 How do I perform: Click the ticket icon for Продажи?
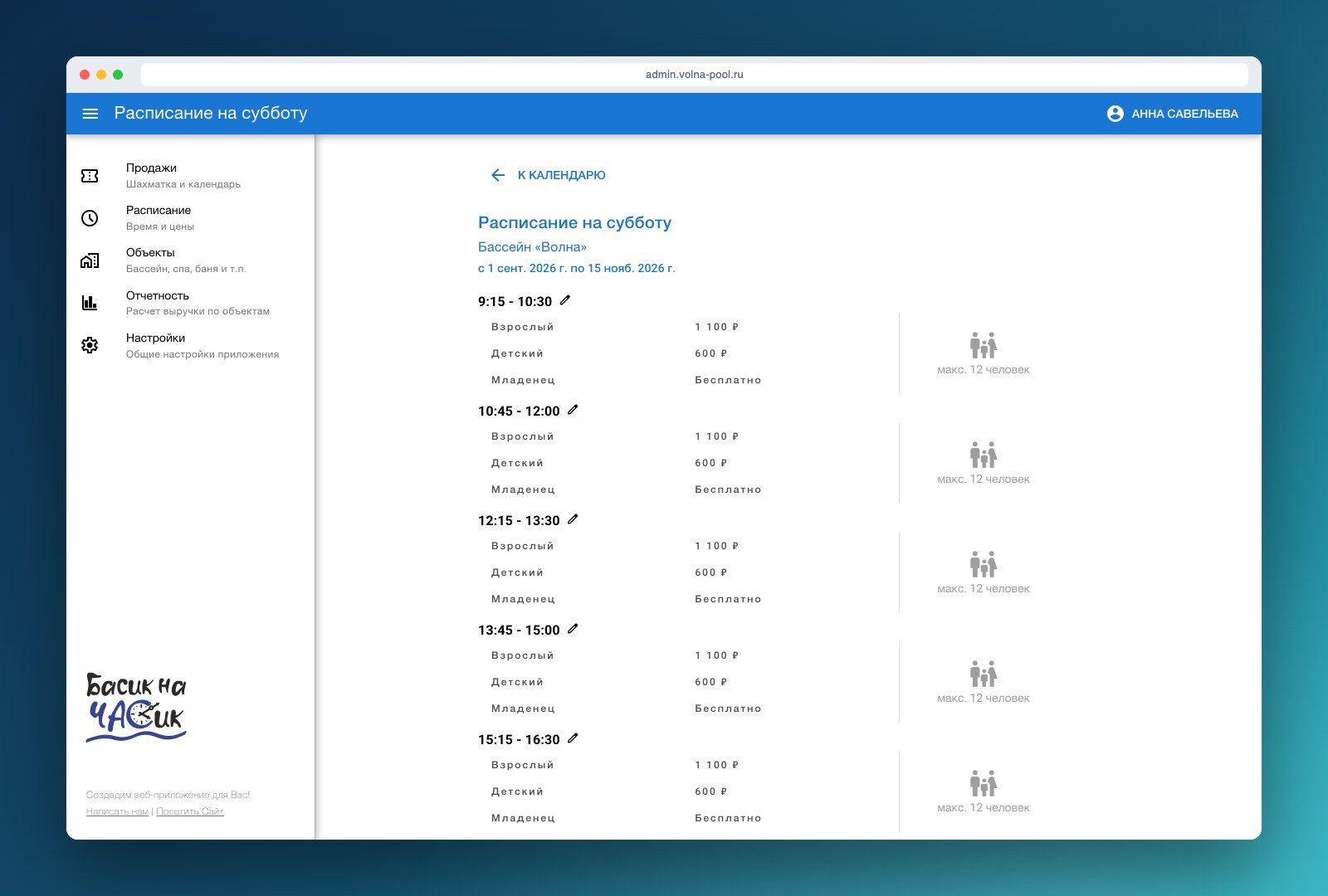click(x=90, y=176)
